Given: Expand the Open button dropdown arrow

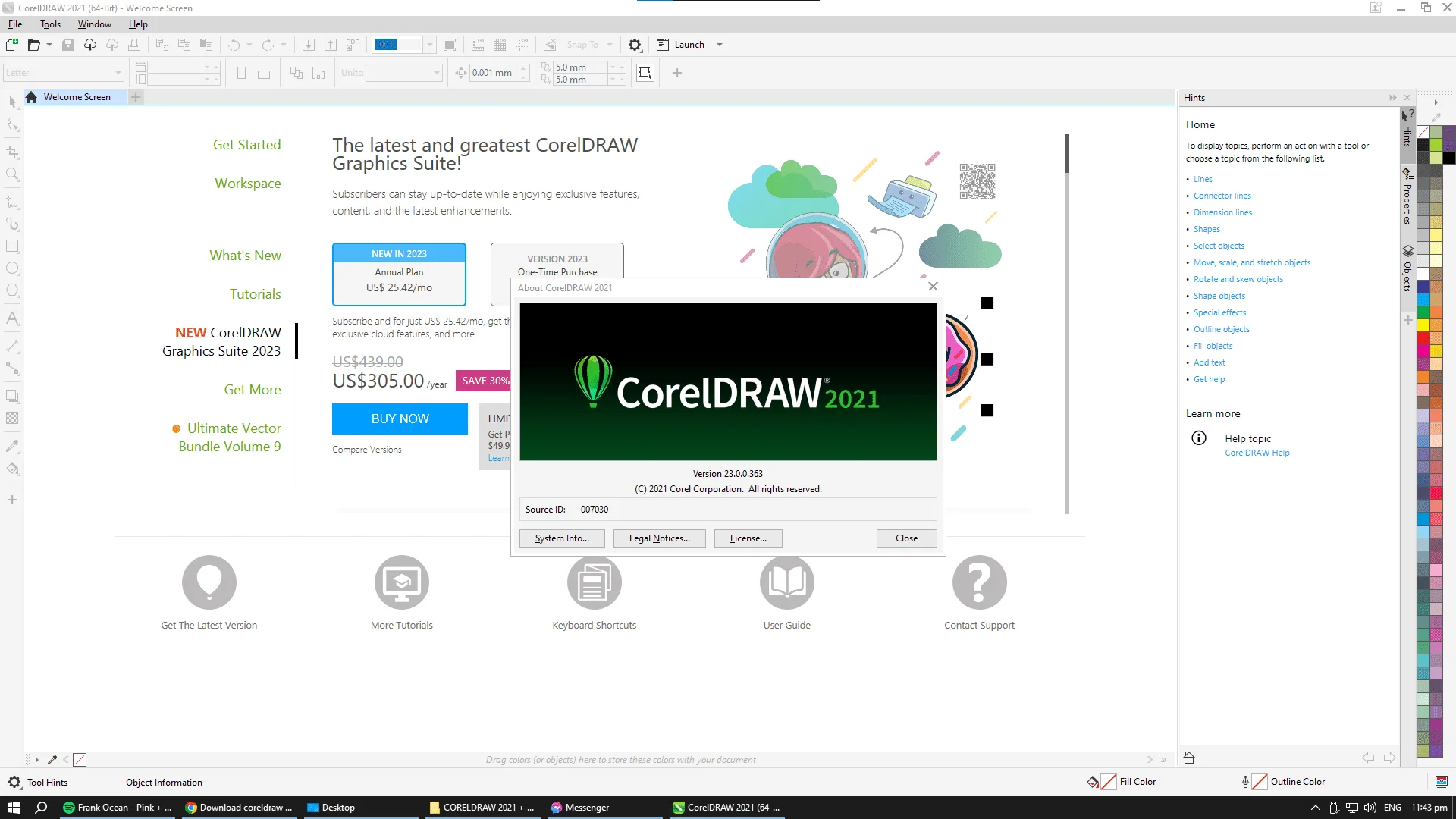Looking at the screenshot, I should [x=49, y=45].
